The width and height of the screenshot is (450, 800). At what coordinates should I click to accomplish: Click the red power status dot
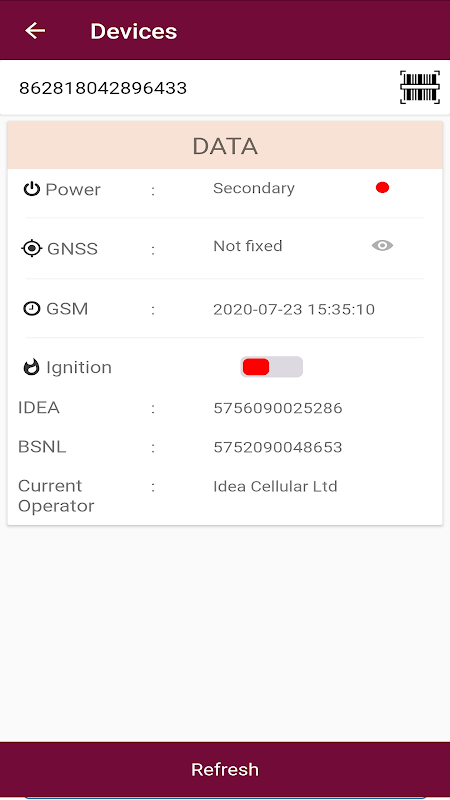[382, 188]
